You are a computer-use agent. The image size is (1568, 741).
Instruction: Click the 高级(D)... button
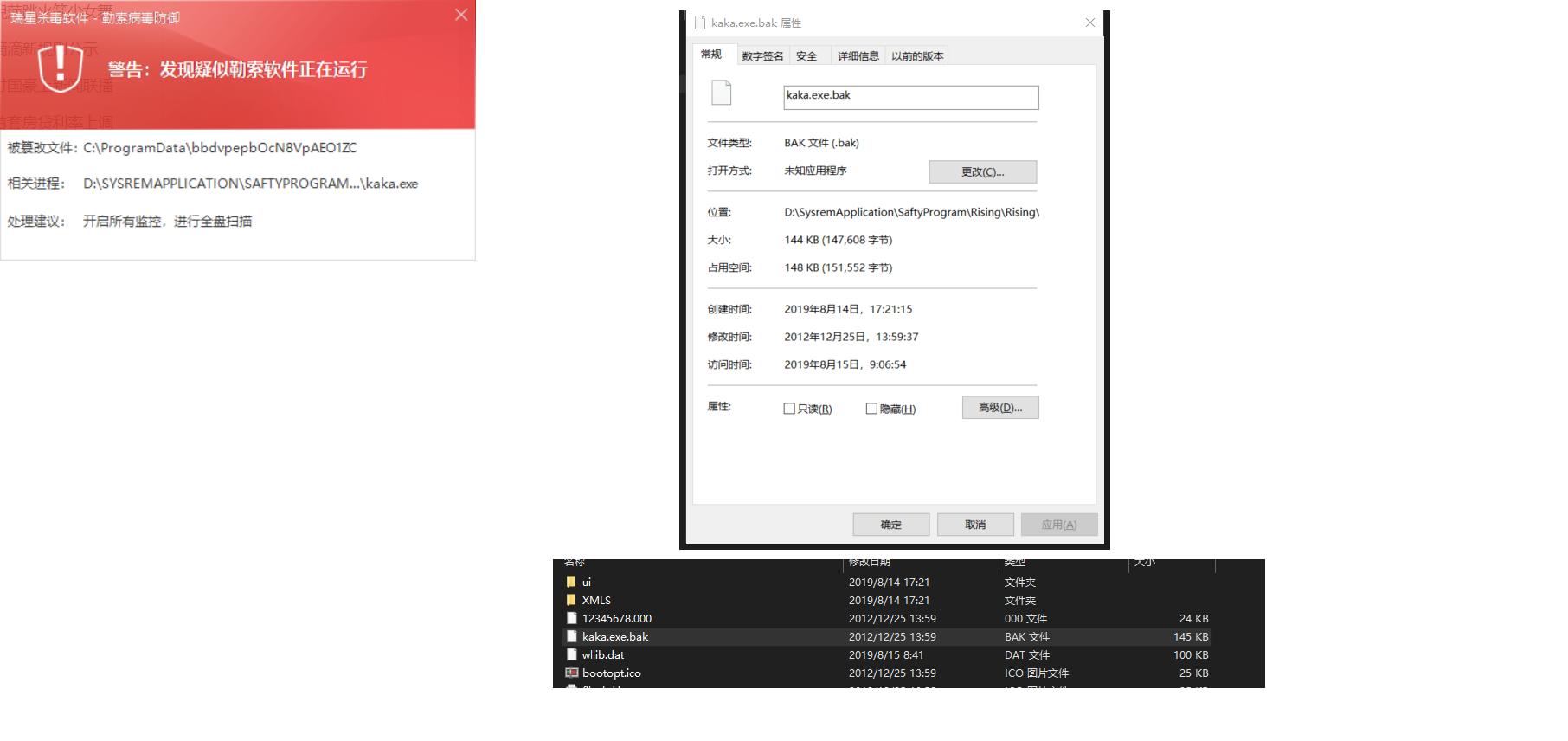click(x=1000, y=408)
